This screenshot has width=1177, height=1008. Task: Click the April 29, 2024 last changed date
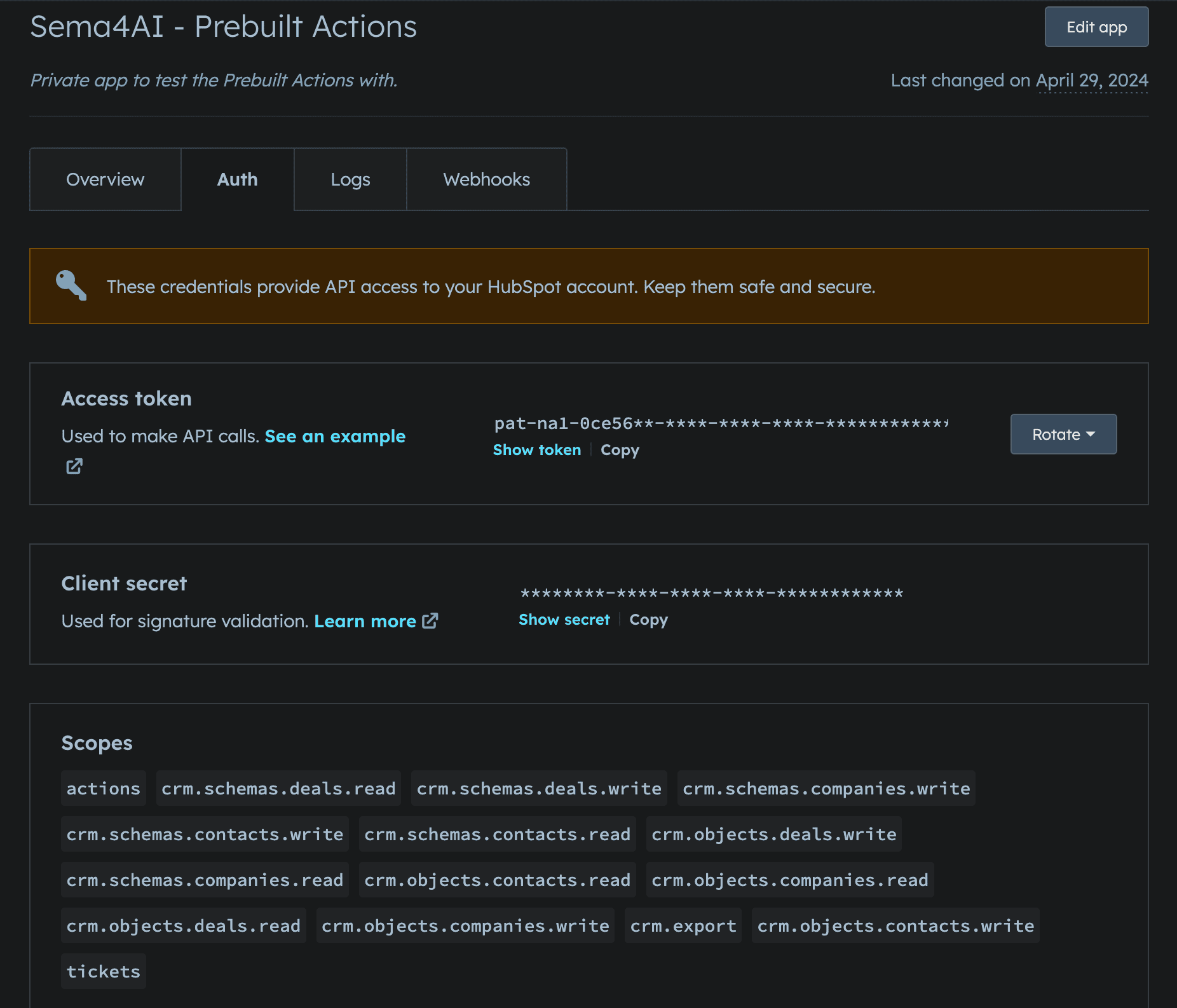[x=1092, y=81]
